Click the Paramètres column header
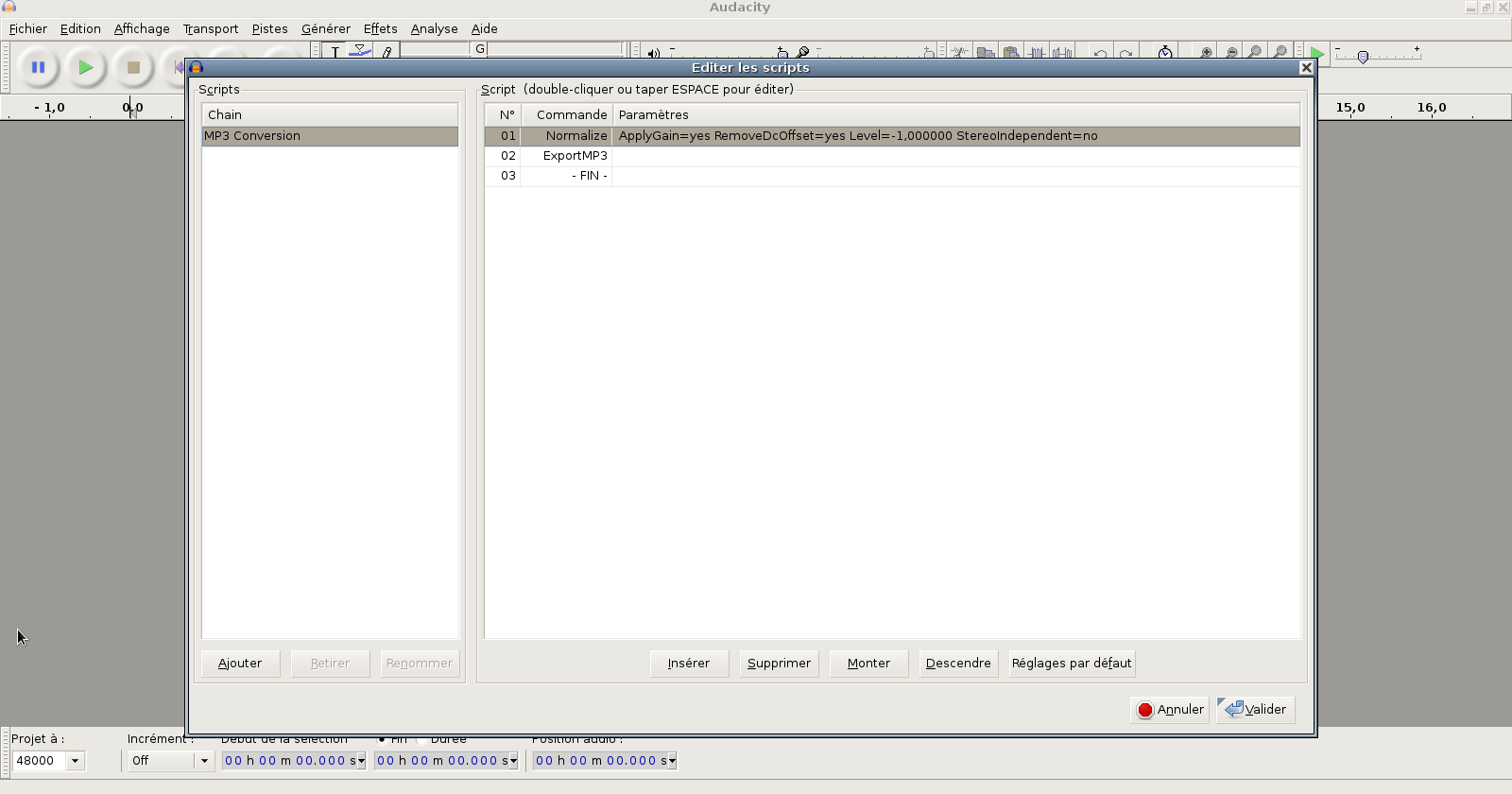The height and width of the screenshot is (794, 1512). [956, 115]
